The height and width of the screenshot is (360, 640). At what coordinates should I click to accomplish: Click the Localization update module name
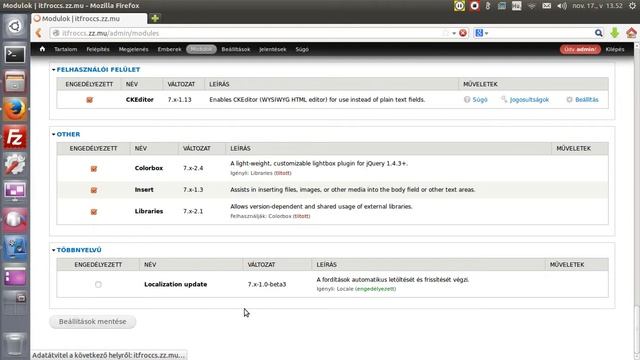coord(176,284)
